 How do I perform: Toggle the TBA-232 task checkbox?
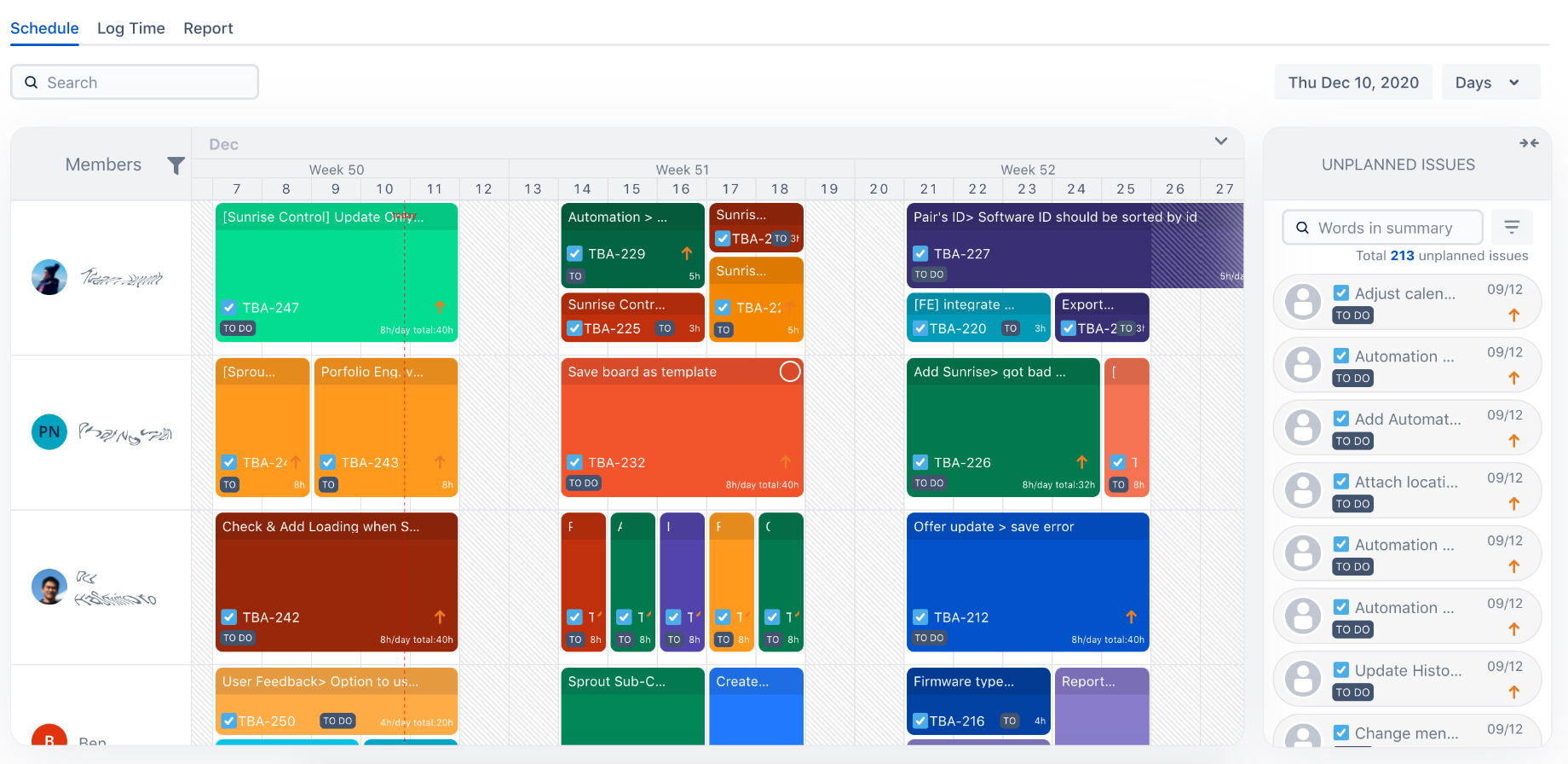tap(575, 462)
